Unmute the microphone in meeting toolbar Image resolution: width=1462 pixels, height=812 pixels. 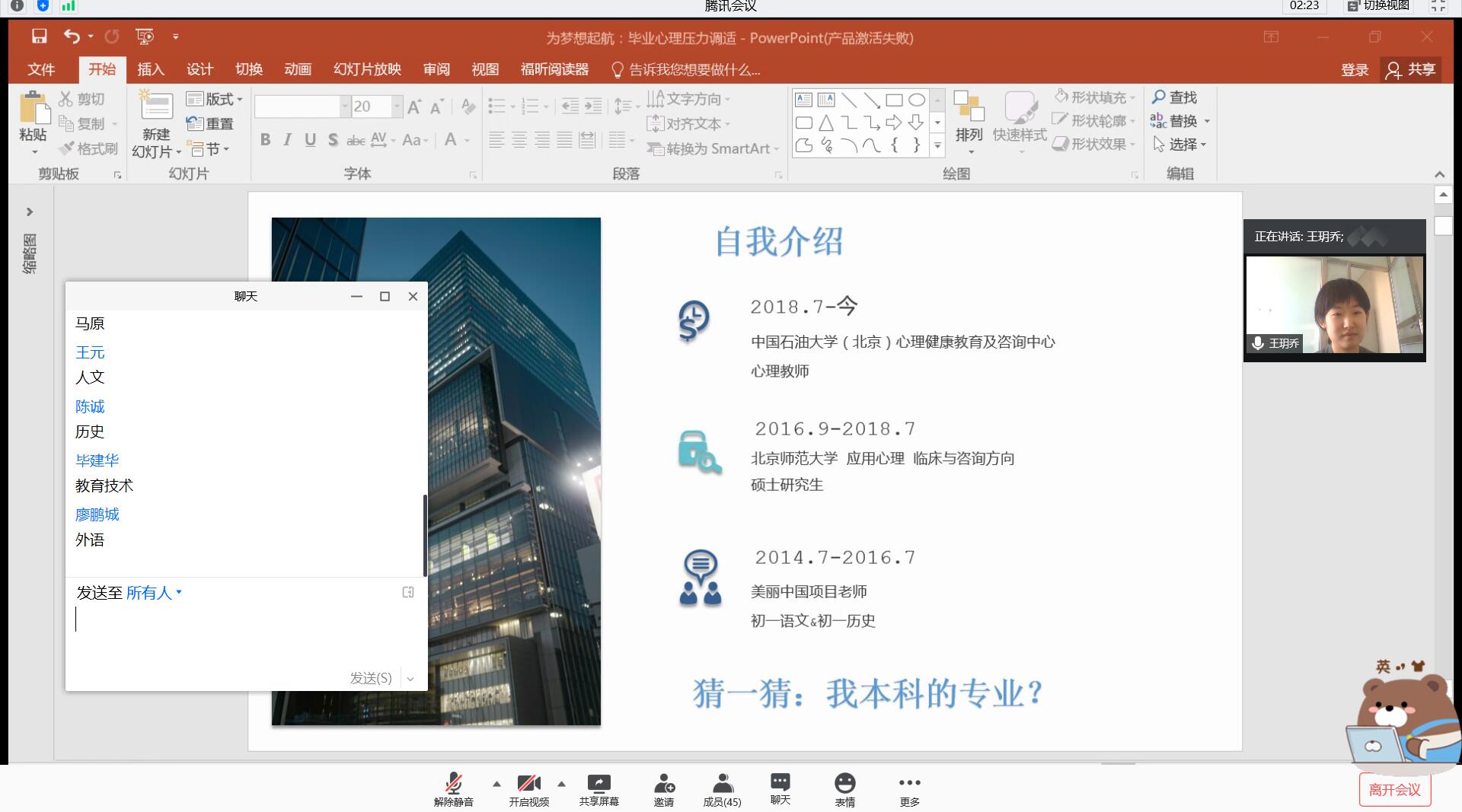(454, 784)
